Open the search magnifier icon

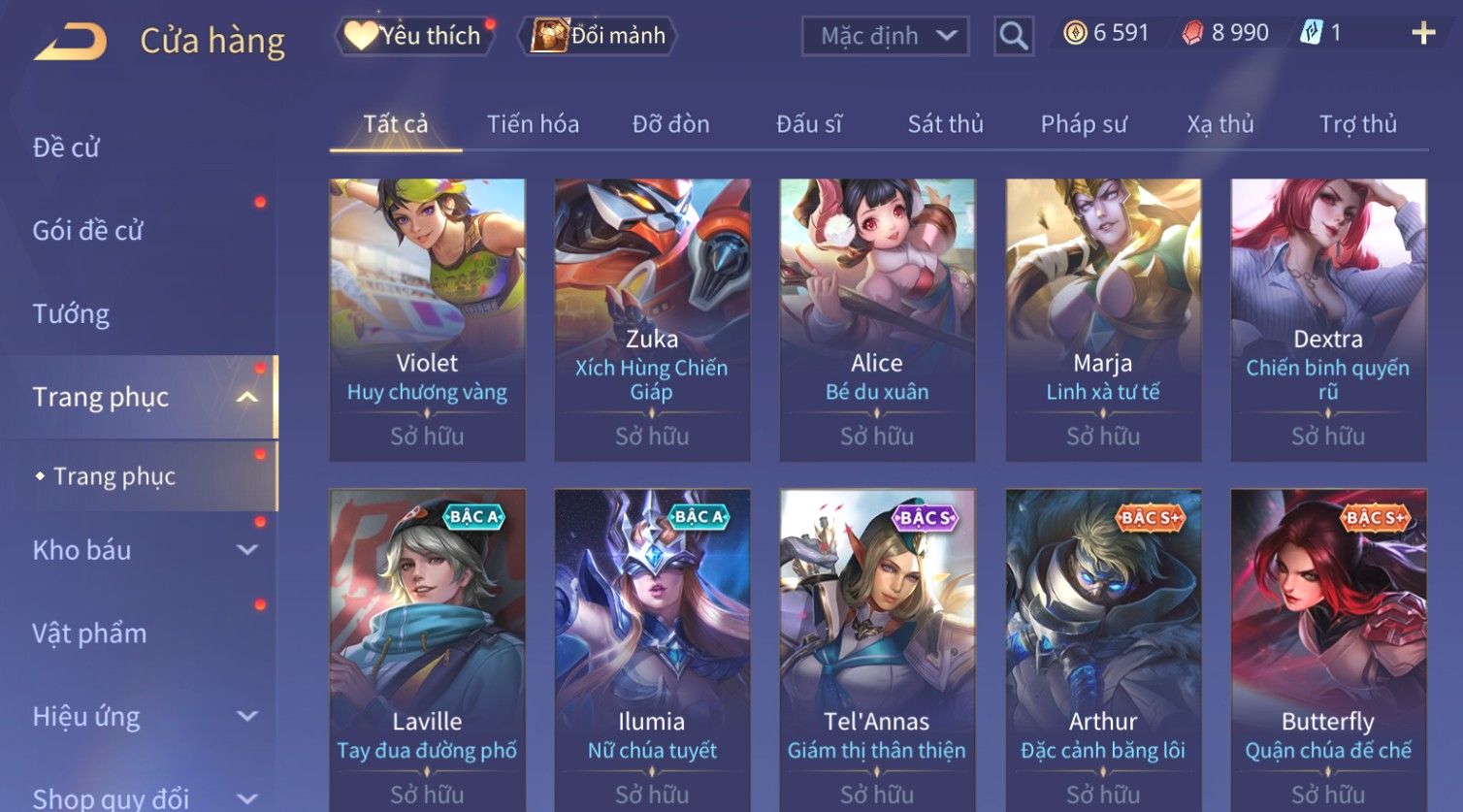(x=1014, y=36)
